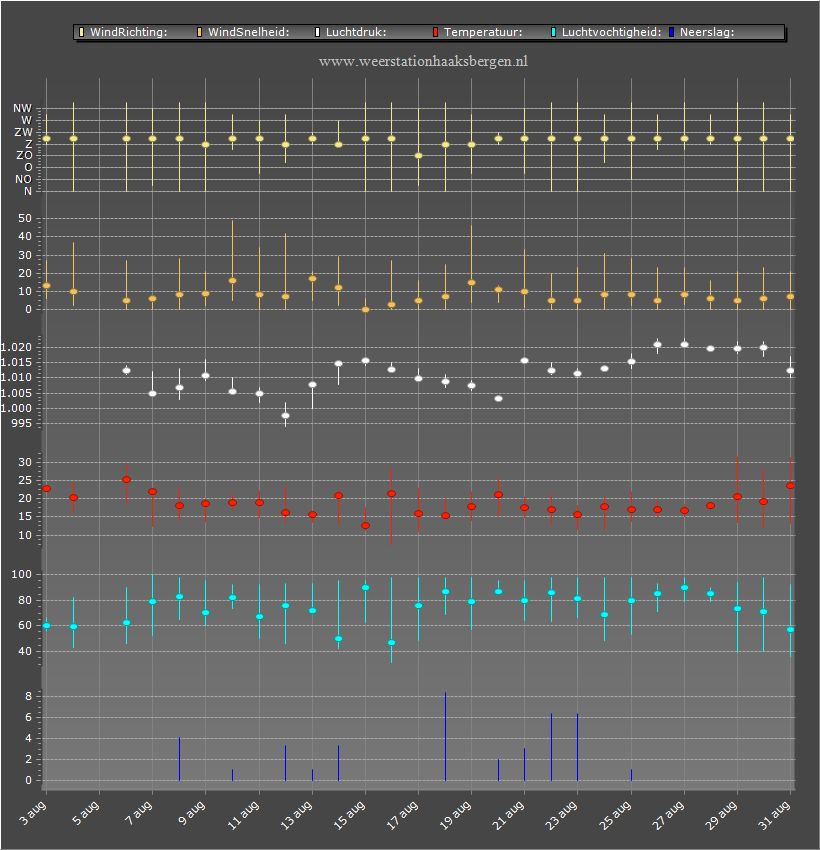The width and height of the screenshot is (820, 850).
Task: Click the highest red temperature marker on 6 aug
Action: [126, 480]
